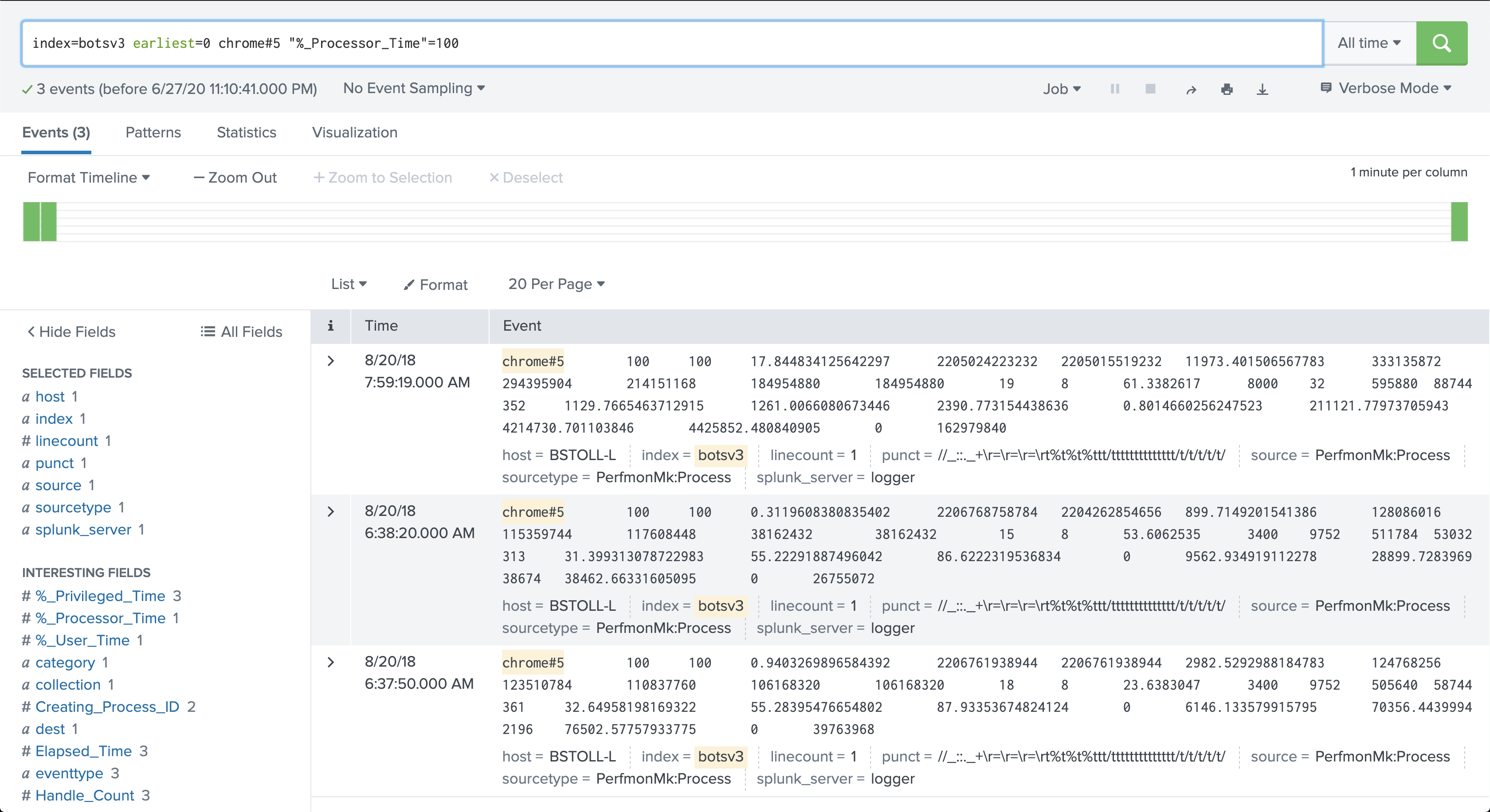Open the host selected field
Image resolution: width=1490 pixels, height=812 pixels.
point(50,396)
